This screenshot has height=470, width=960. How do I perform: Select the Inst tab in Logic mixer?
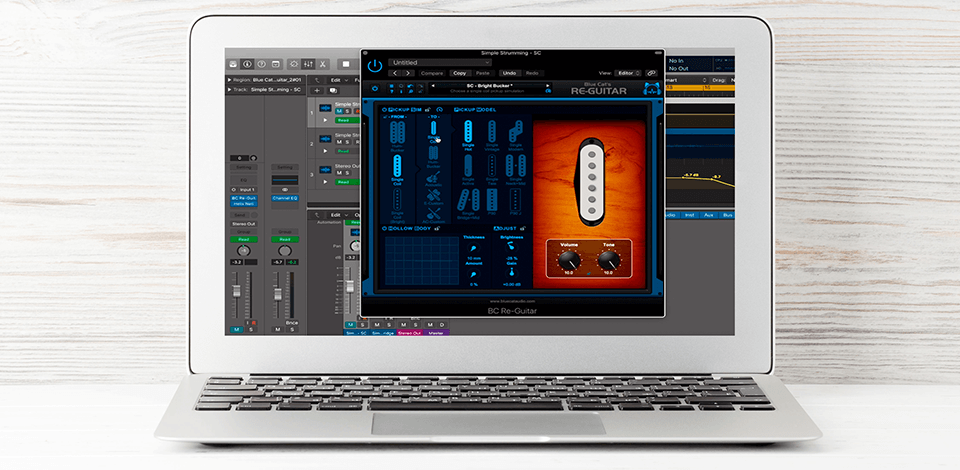click(x=689, y=215)
